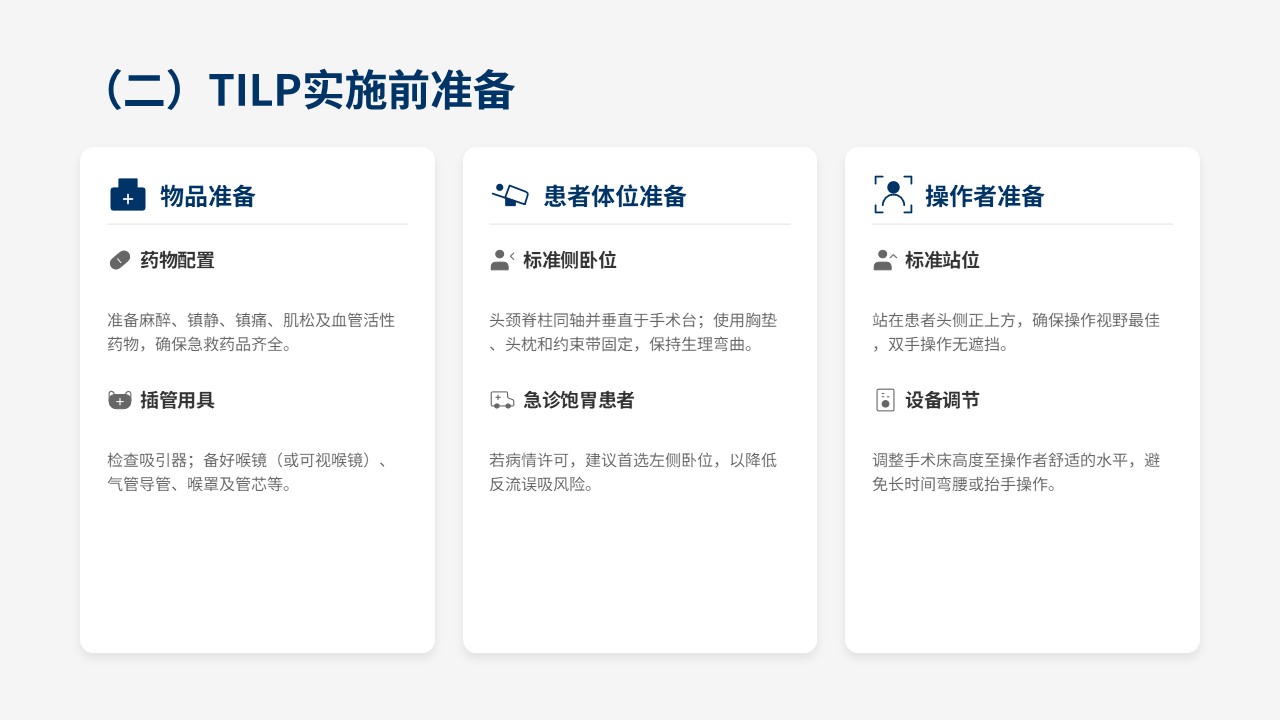The width and height of the screenshot is (1280, 720).
Task: Click the ambulance icon beside 急诊饱胃患者
Action: pyautogui.click(x=502, y=400)
